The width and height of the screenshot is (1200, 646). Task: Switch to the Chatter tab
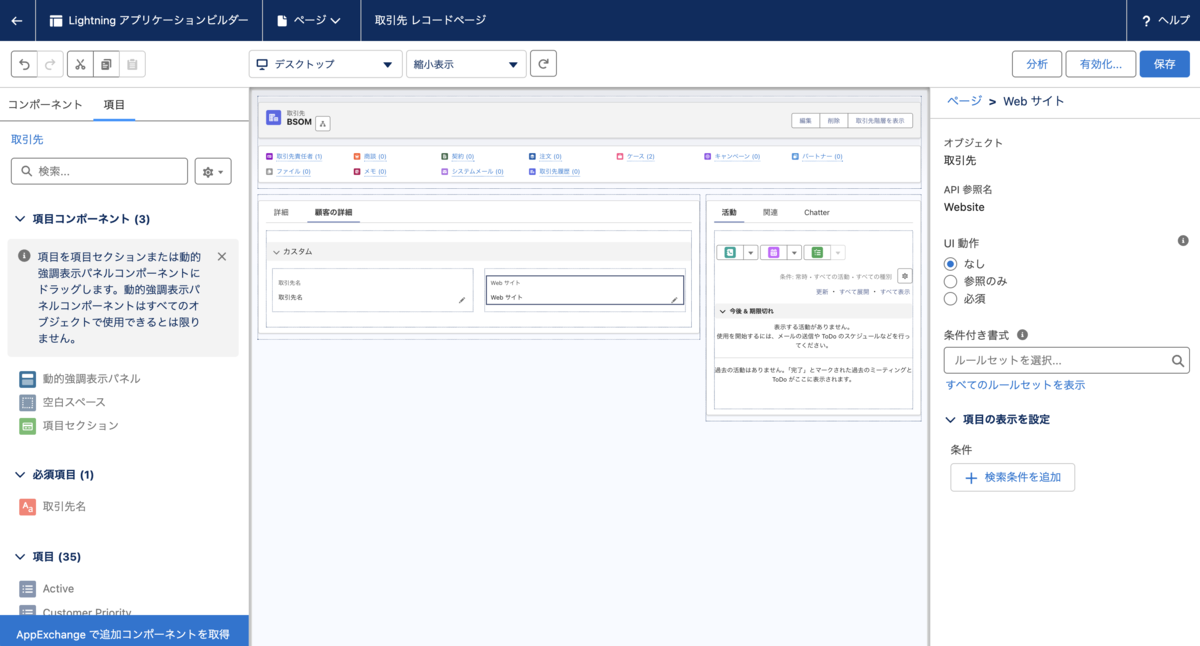point(817,212)
